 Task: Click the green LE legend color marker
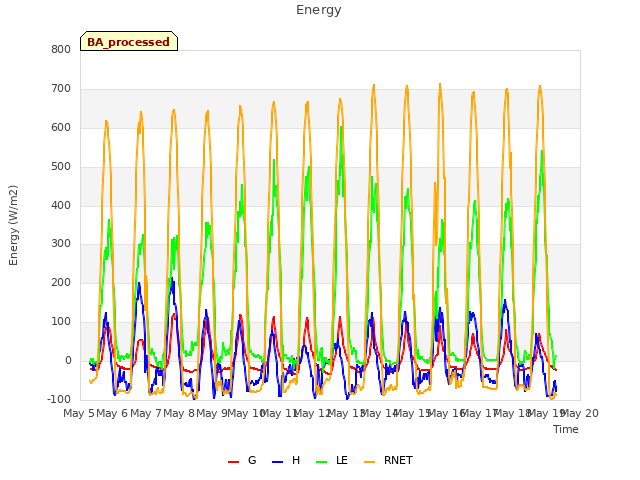322,462
